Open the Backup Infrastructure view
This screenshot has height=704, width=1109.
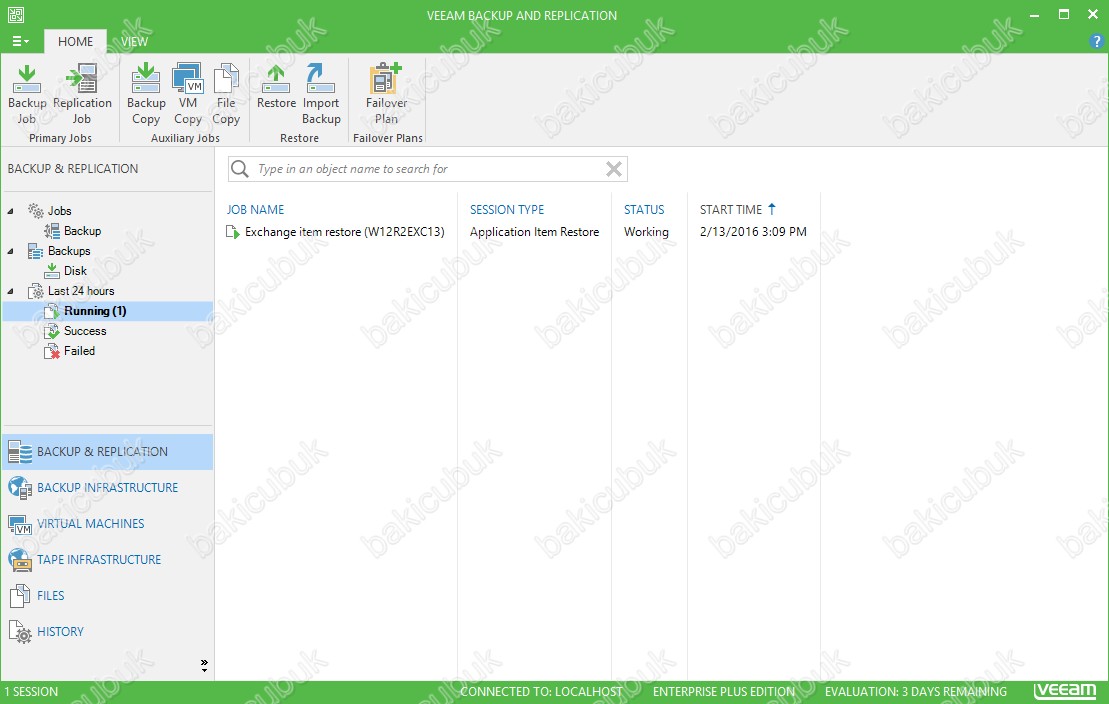click(x=107, y=488)
